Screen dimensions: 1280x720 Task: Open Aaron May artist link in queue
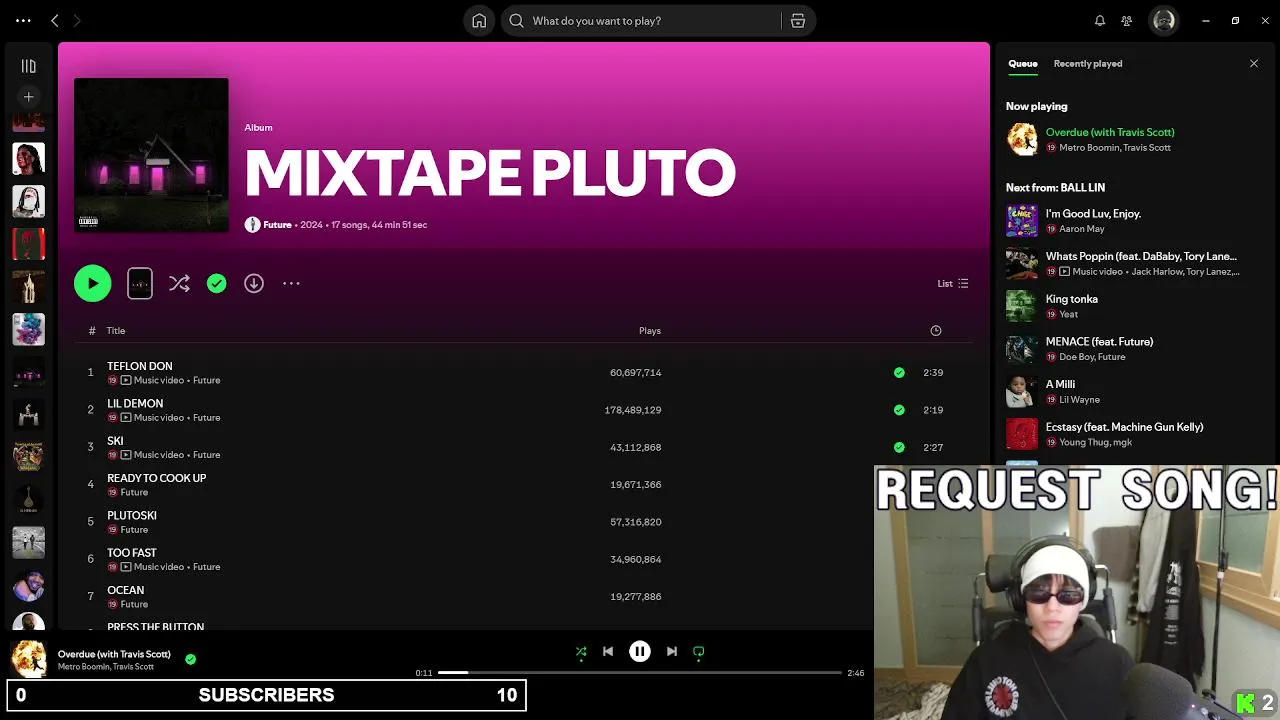[1081, 229]
